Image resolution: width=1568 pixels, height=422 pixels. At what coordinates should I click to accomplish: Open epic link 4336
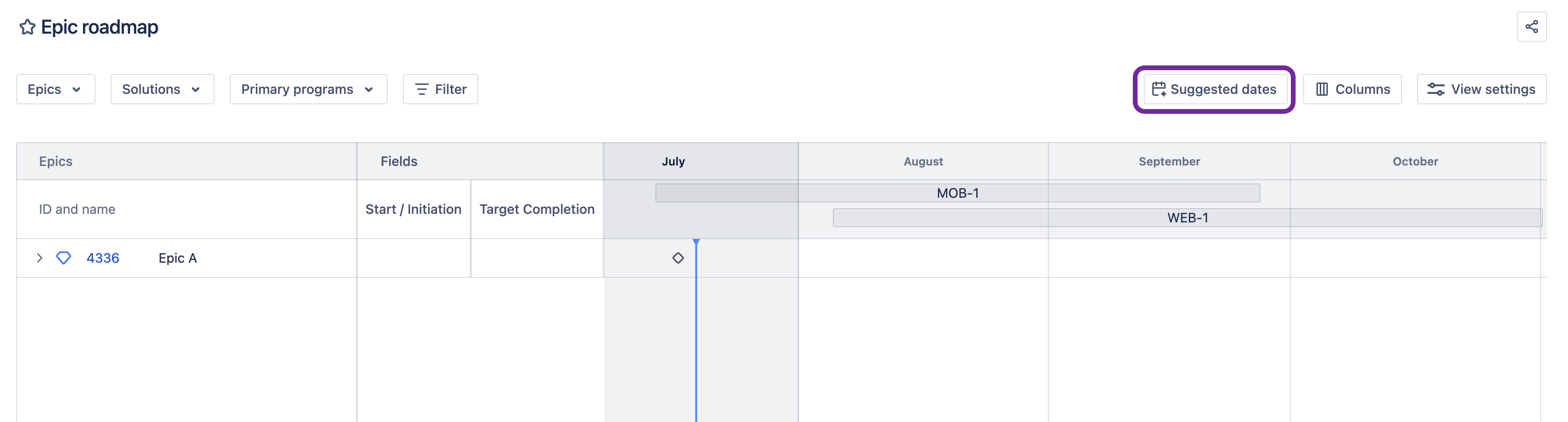(x=103, y=258)
